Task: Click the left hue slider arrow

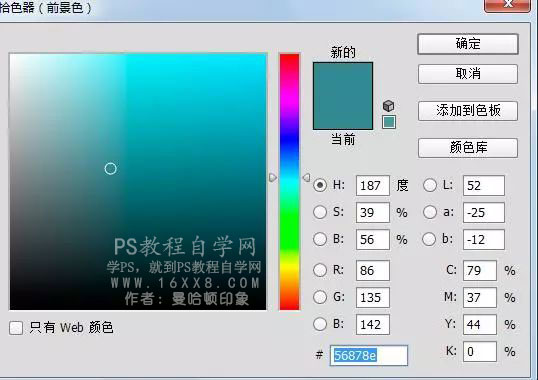Action: [273, 177]
